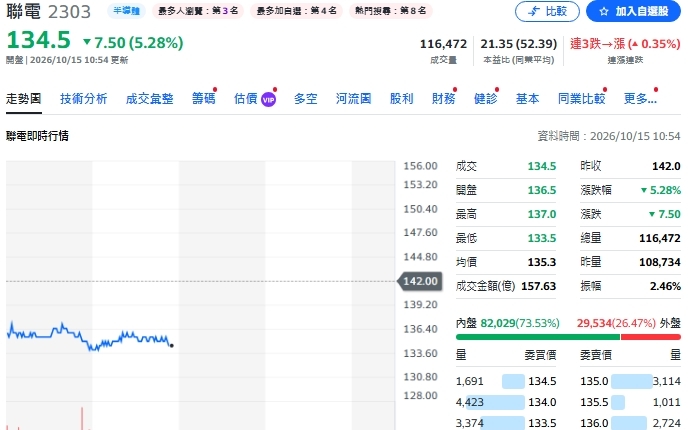Open the 估價 tab
This screenshot has height=430, width=690.
246,99
